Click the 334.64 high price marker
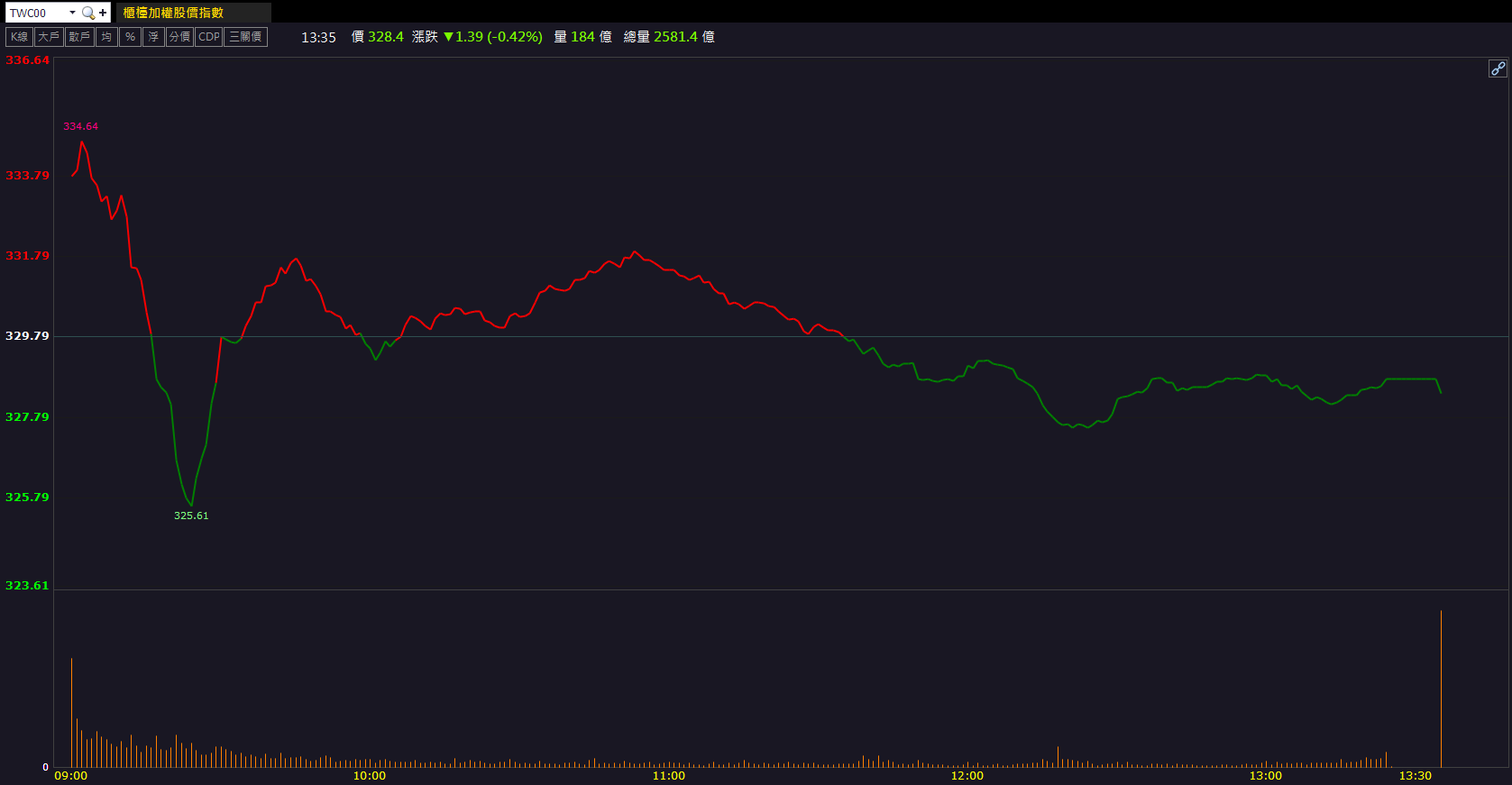The width and height of the screenshot is (1512, 785). coord(80,126)
